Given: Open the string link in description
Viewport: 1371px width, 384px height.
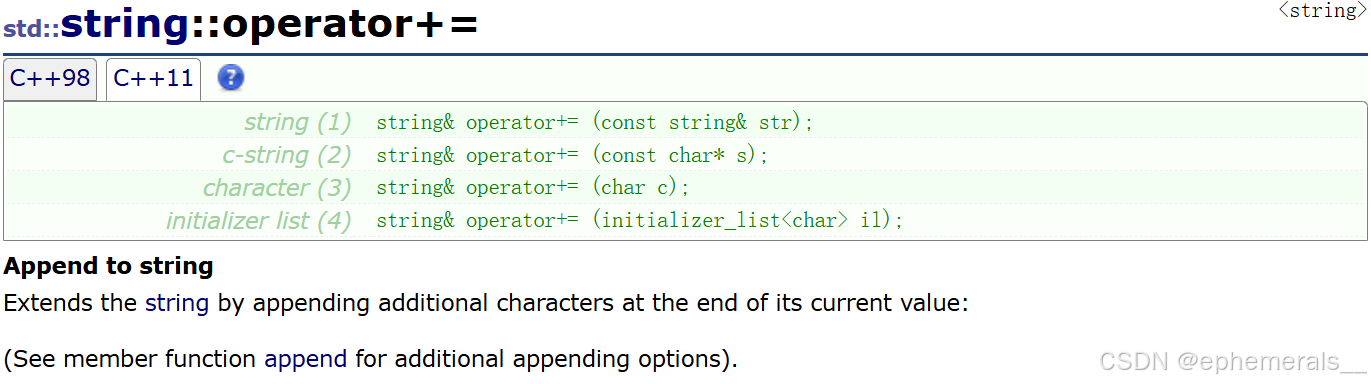Looking at the screenshot, I should coord(177,303).
